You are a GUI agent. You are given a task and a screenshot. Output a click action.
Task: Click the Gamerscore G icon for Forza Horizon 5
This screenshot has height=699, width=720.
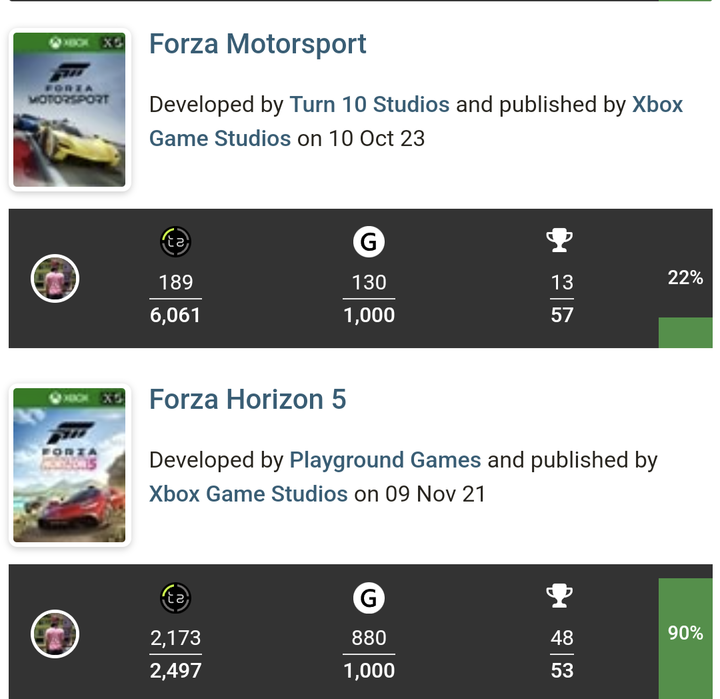(369, 598)
